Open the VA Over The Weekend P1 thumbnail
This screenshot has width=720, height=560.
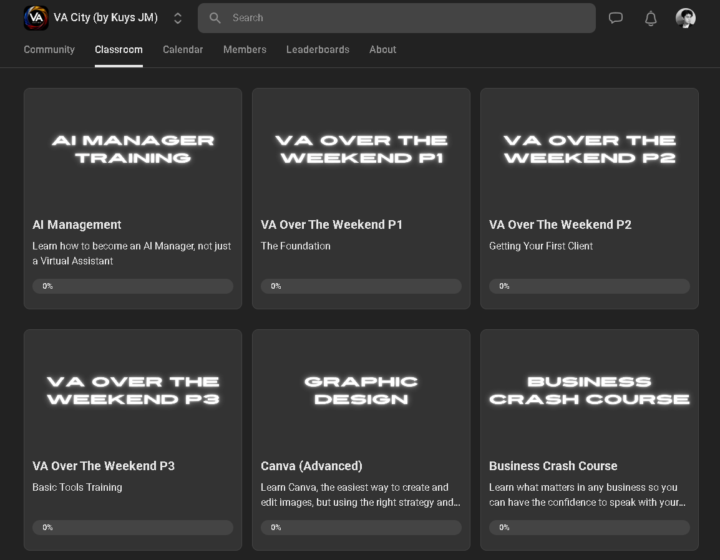click(361, 149)
